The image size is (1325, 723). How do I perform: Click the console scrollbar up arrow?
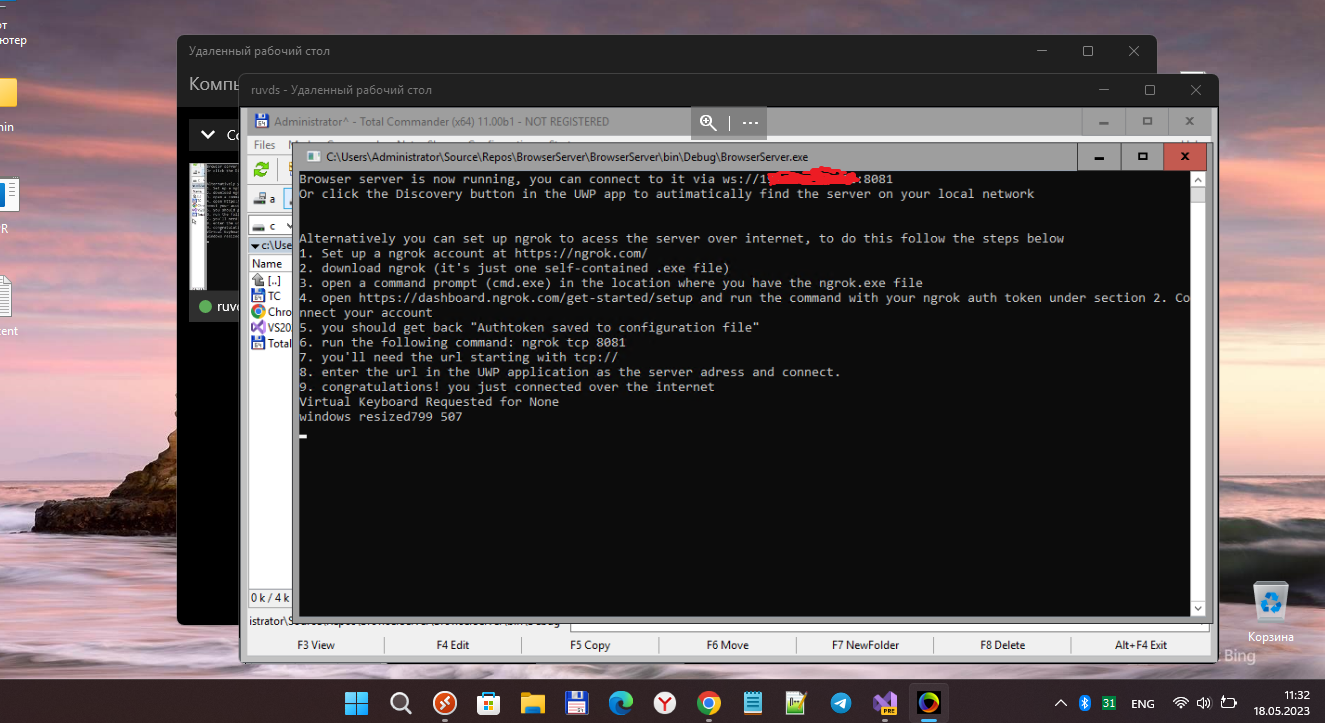(1198, 180)
